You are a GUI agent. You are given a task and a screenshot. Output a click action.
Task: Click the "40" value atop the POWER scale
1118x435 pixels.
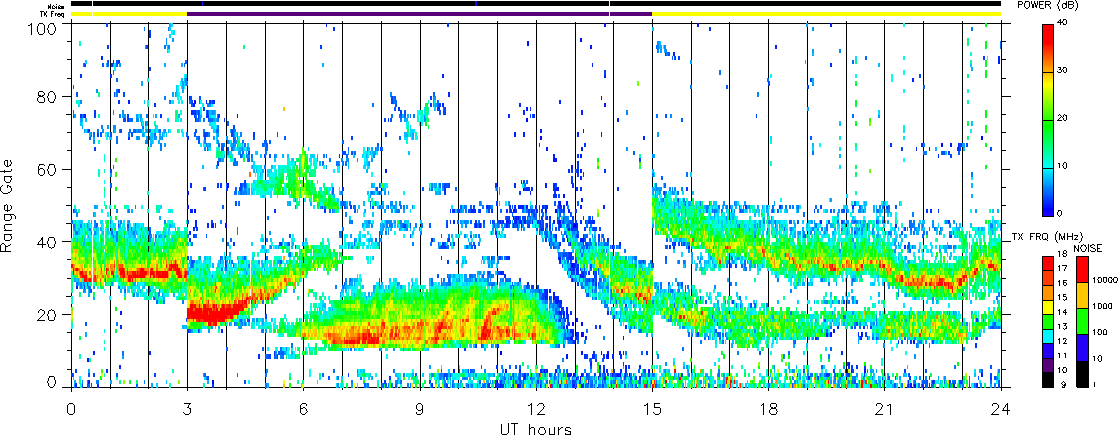[1060, 22]
